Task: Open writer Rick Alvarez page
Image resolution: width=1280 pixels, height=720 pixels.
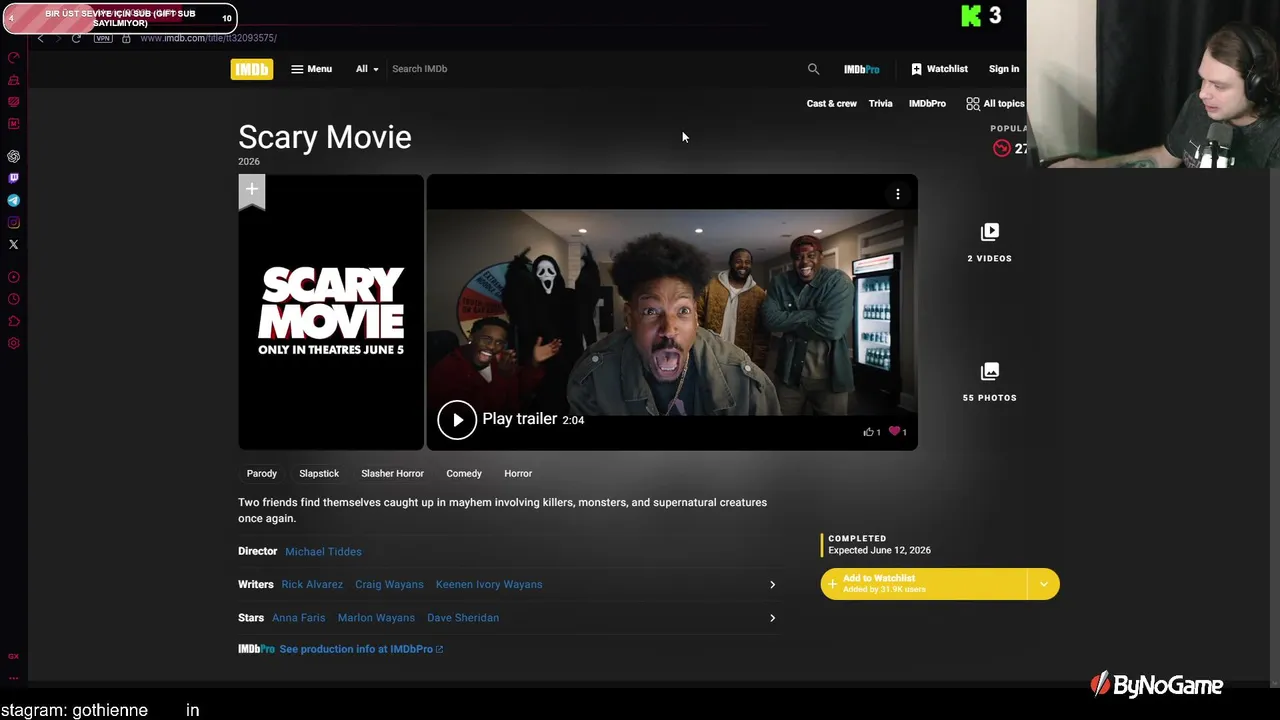Action: (312, 585)
